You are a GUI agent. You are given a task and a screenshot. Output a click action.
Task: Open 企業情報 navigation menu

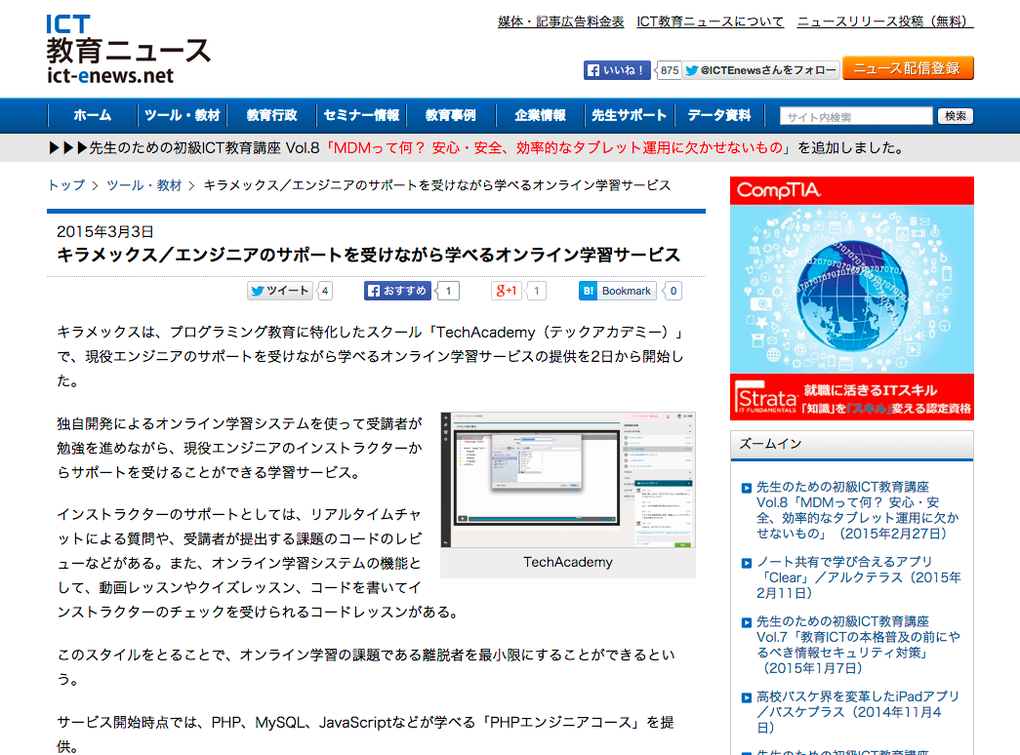540,116
